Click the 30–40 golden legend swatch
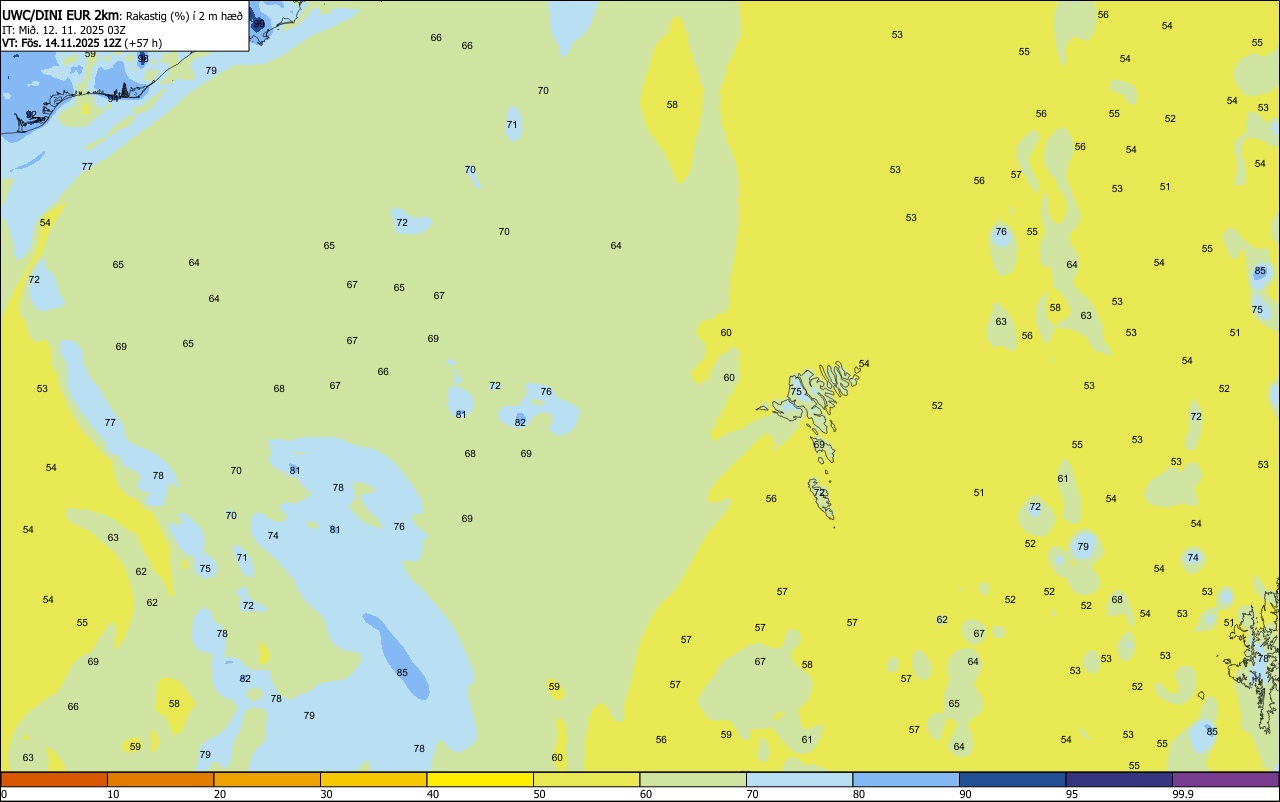The image size is (1280, 802). tap(373, 779)
